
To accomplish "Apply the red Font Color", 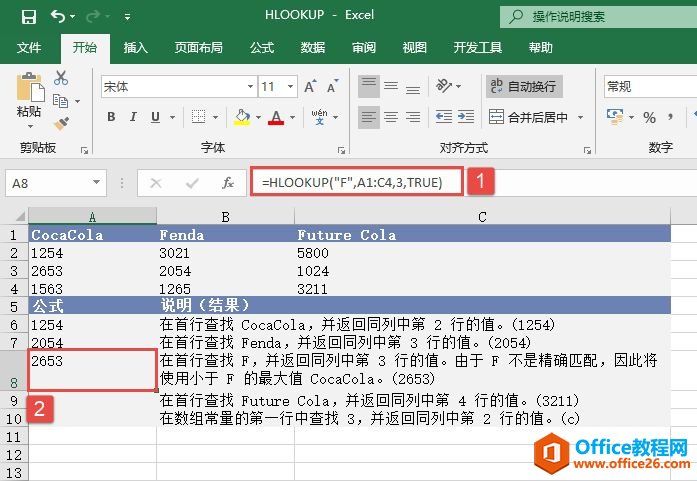I will click(x=276, y=117).
